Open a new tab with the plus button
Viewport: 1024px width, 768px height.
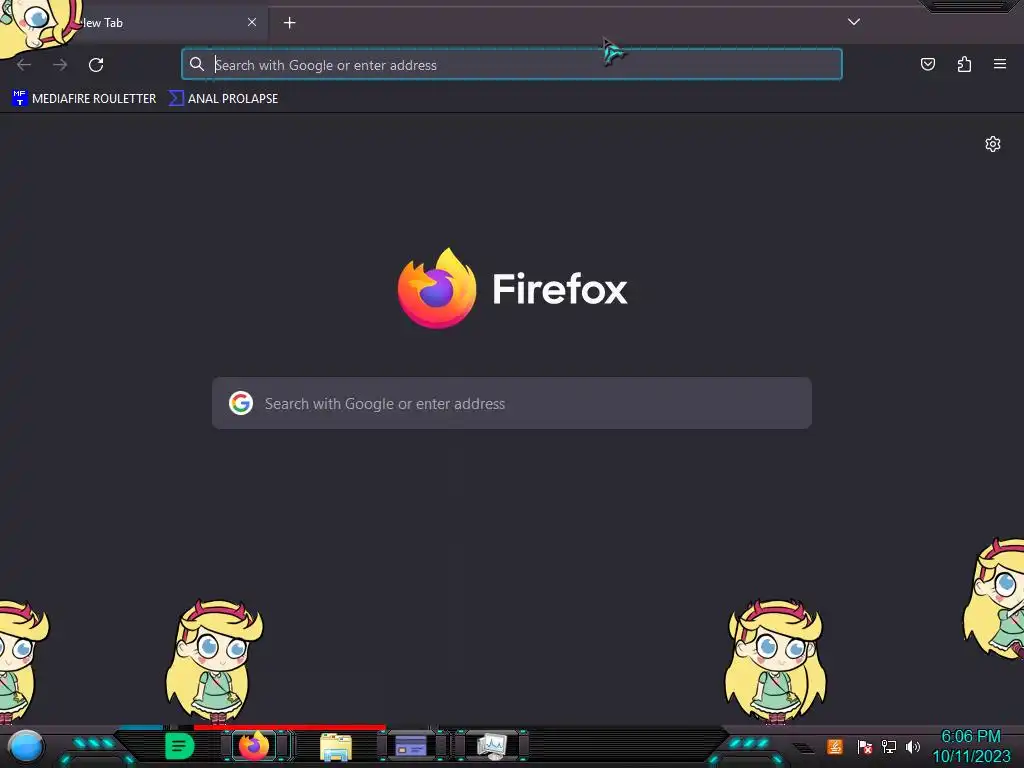point(289,23)
